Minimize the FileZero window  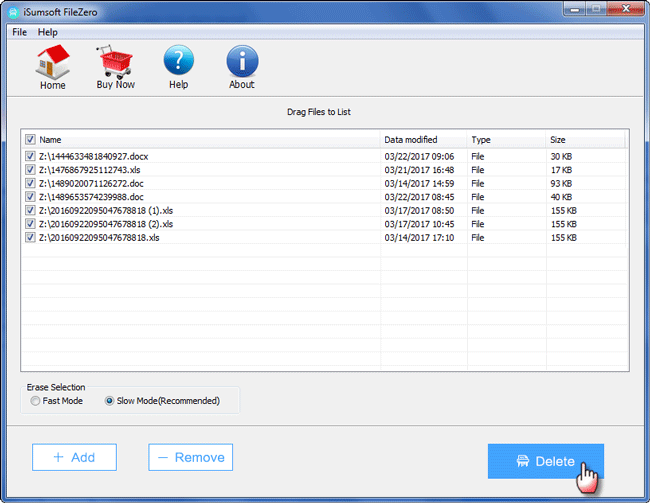click(575, 9)
